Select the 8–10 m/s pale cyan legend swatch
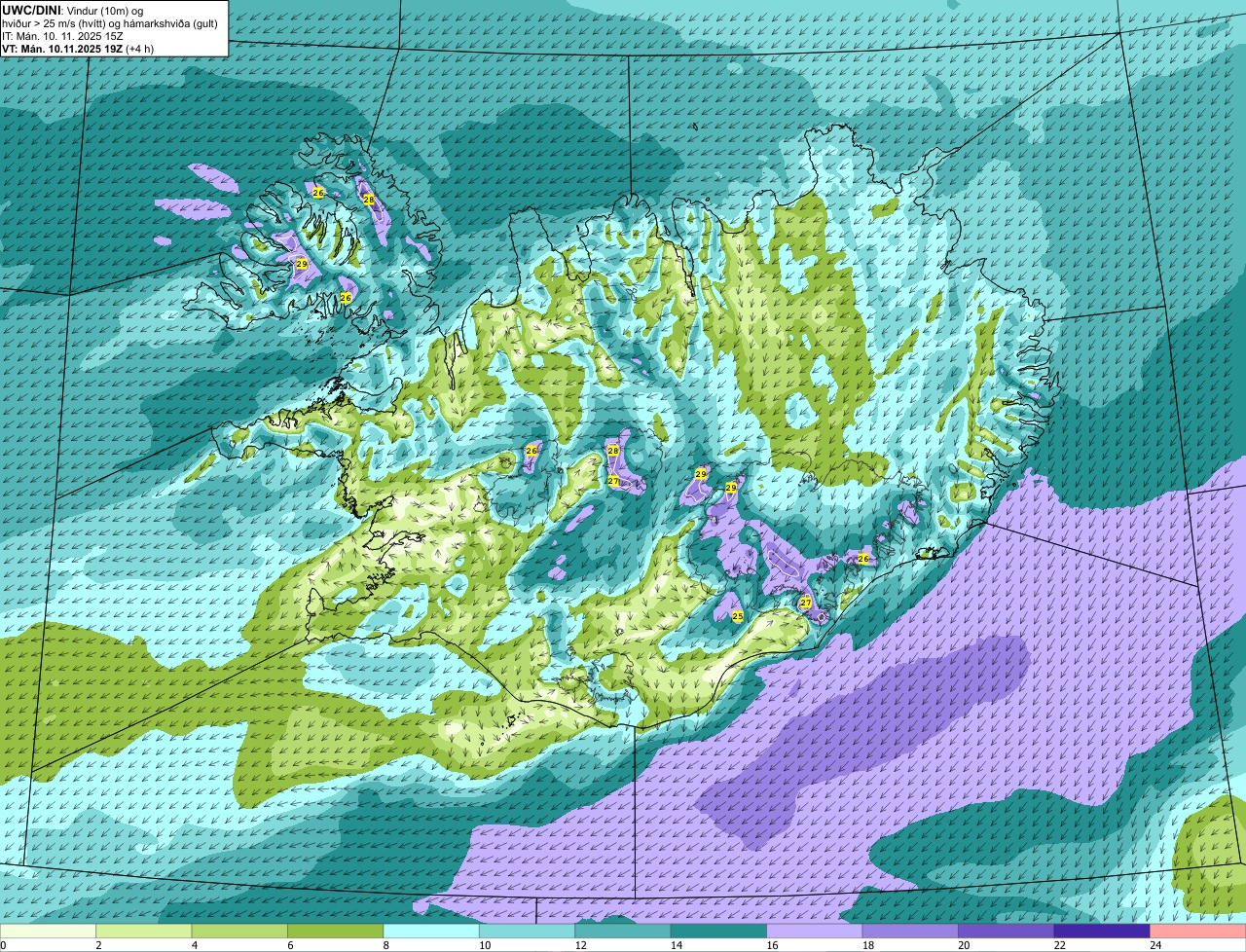 click(432, 931)
